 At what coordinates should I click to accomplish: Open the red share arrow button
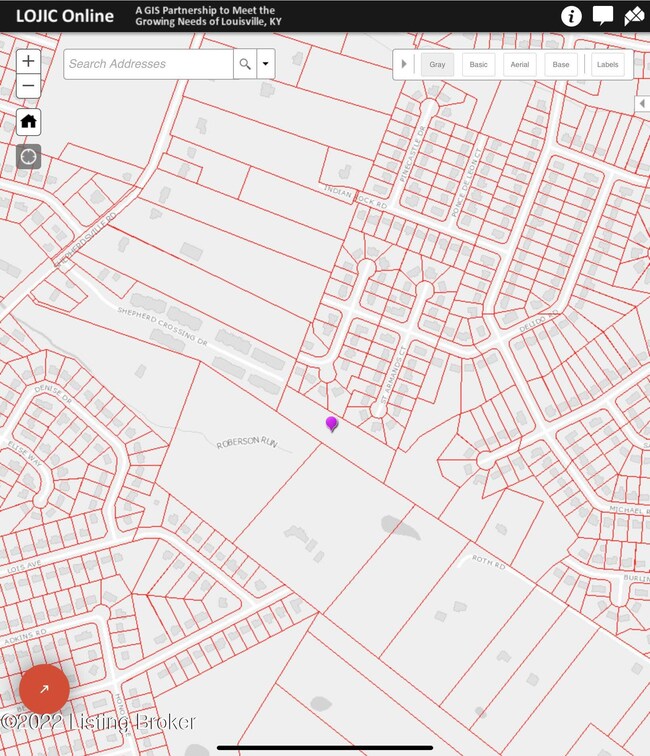pos(44,689)
